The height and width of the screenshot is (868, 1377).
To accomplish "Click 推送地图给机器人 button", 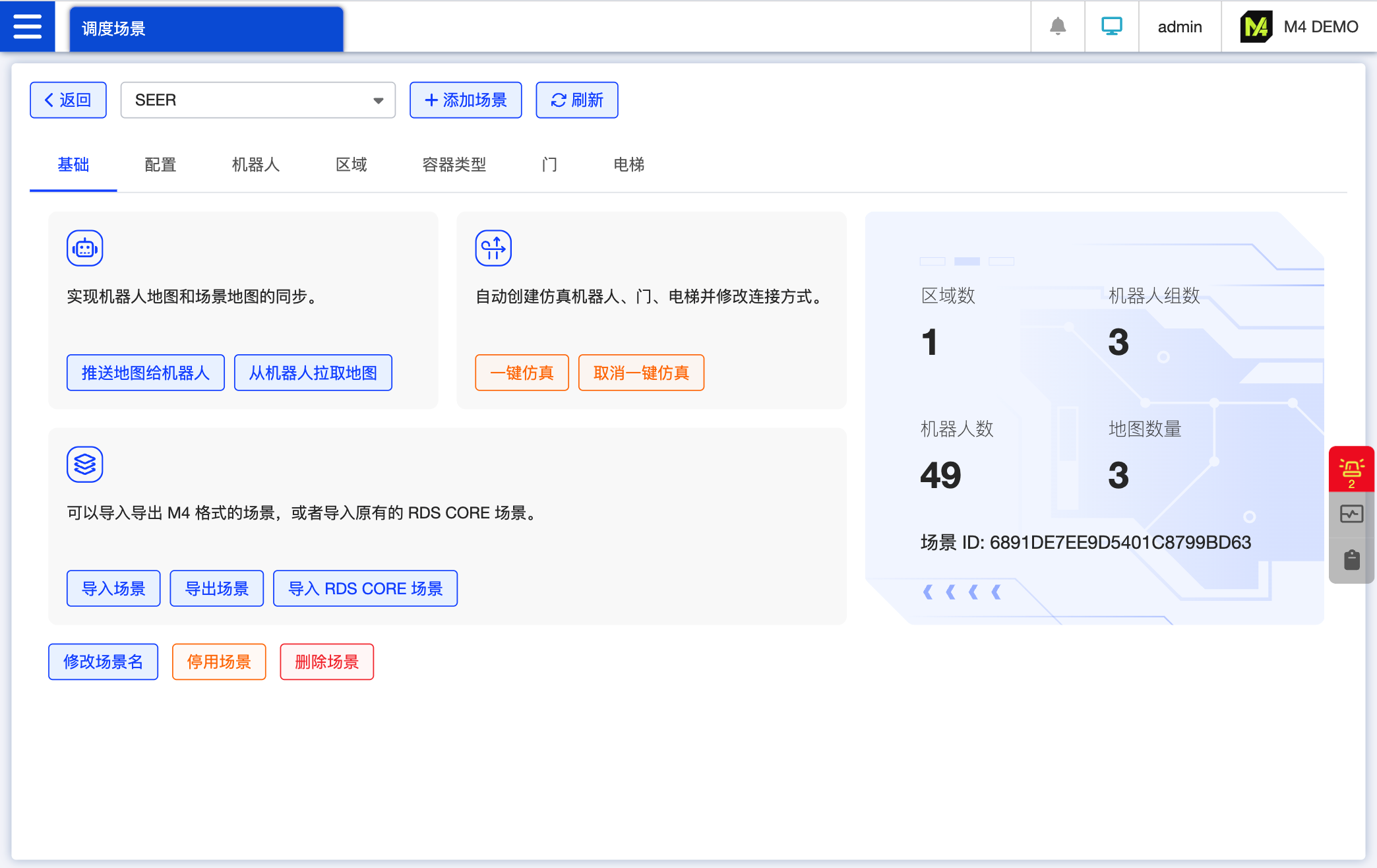I will coord(145,373).
